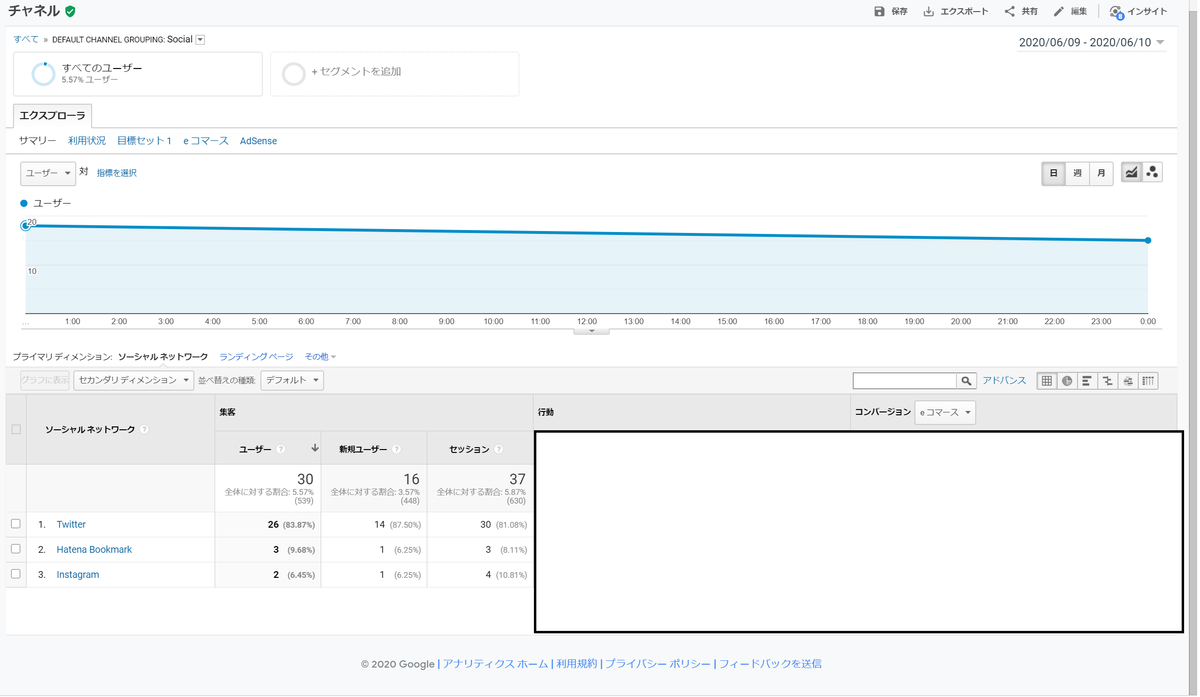The image size is (1200, 697).
Task: Open the Instagram network link
Action: tap(78, 574)
